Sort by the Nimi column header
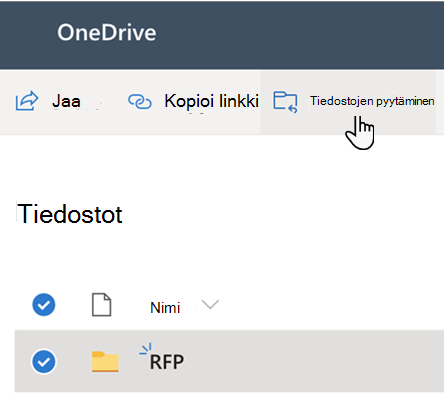This screenshot has width=444, height=394. coord(165,307)
